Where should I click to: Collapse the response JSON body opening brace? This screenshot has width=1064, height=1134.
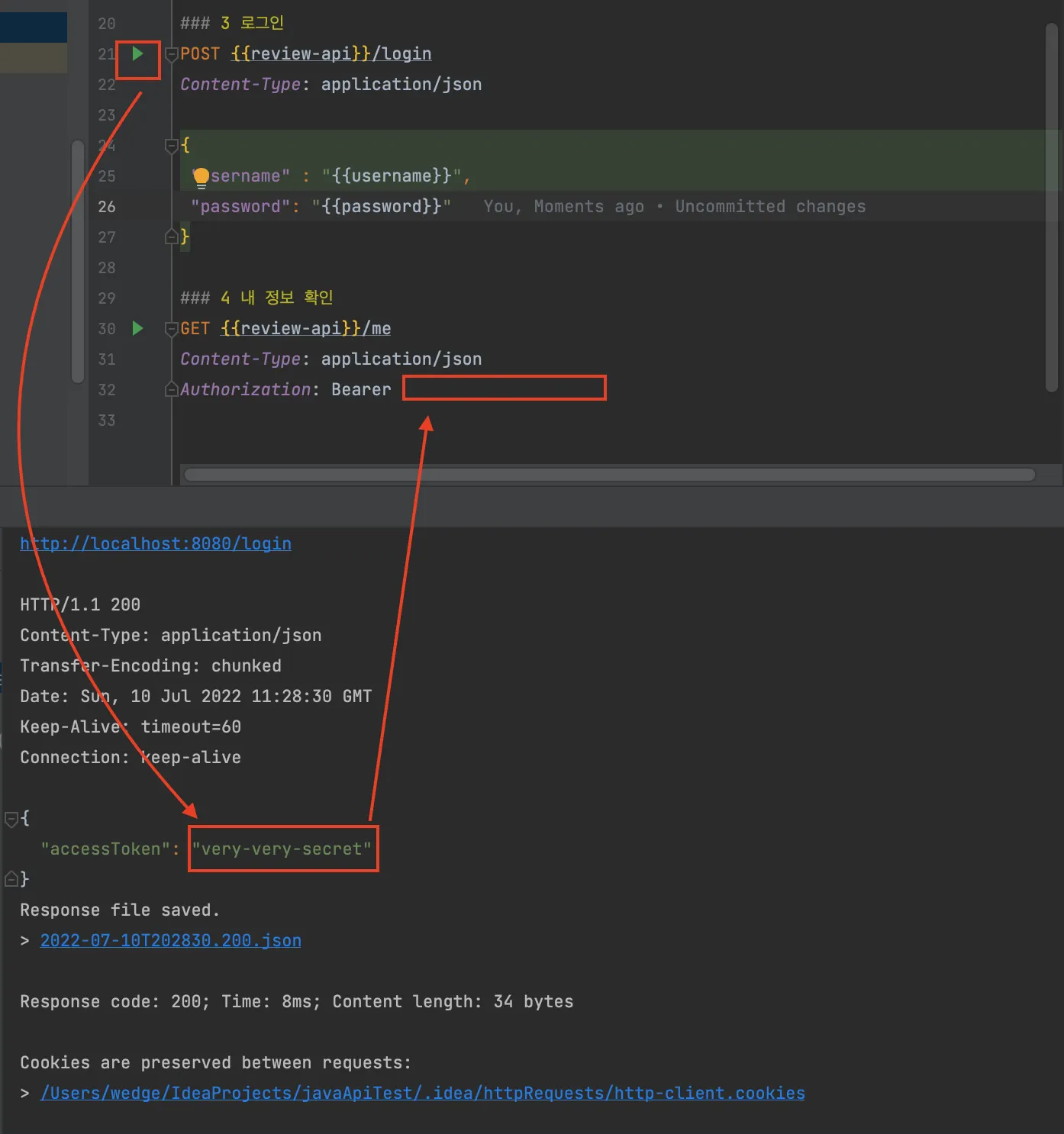[11, 819]
